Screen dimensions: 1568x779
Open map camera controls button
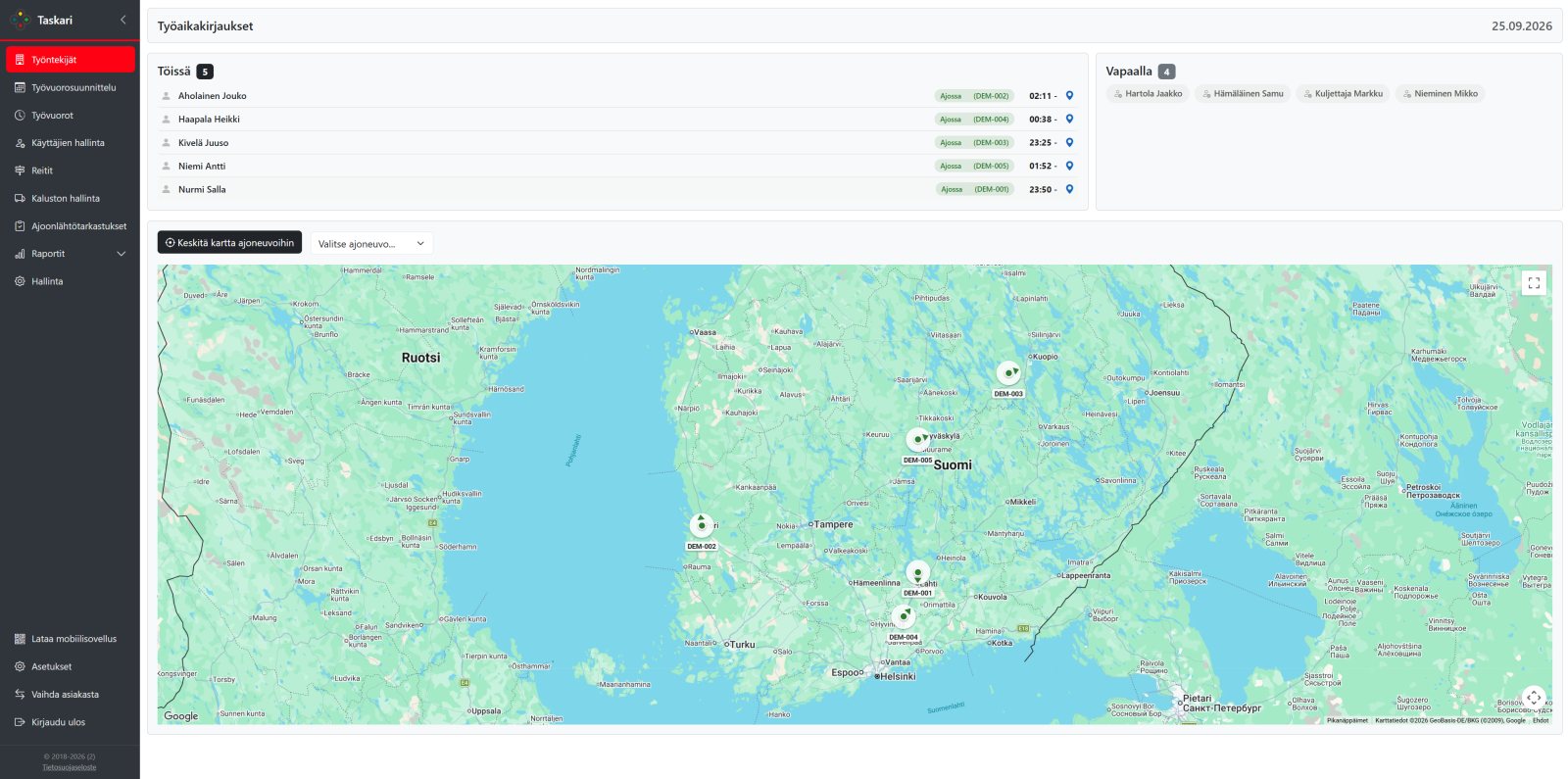(x=1534, y=698)
